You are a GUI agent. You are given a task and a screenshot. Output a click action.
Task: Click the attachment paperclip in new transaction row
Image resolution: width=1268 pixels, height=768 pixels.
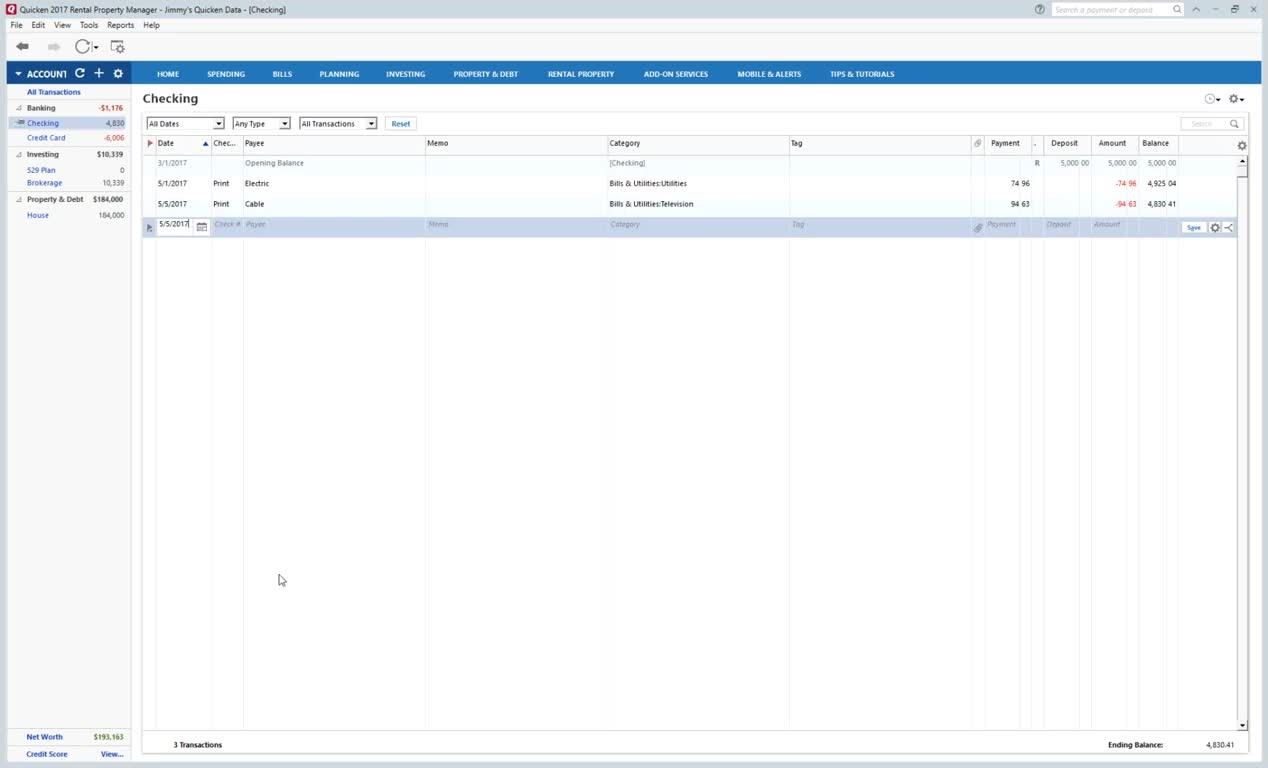tap(978, 228)
